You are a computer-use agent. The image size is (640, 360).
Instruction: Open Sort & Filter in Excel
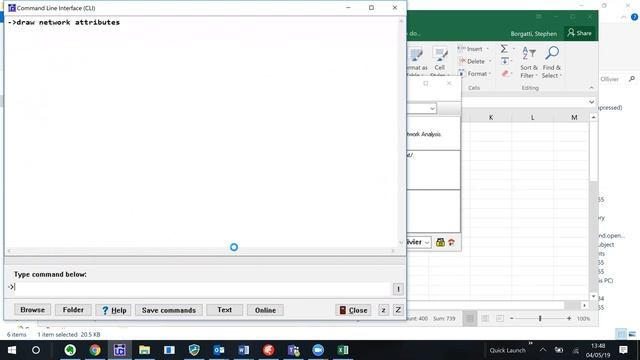click(x=529, y=62)
